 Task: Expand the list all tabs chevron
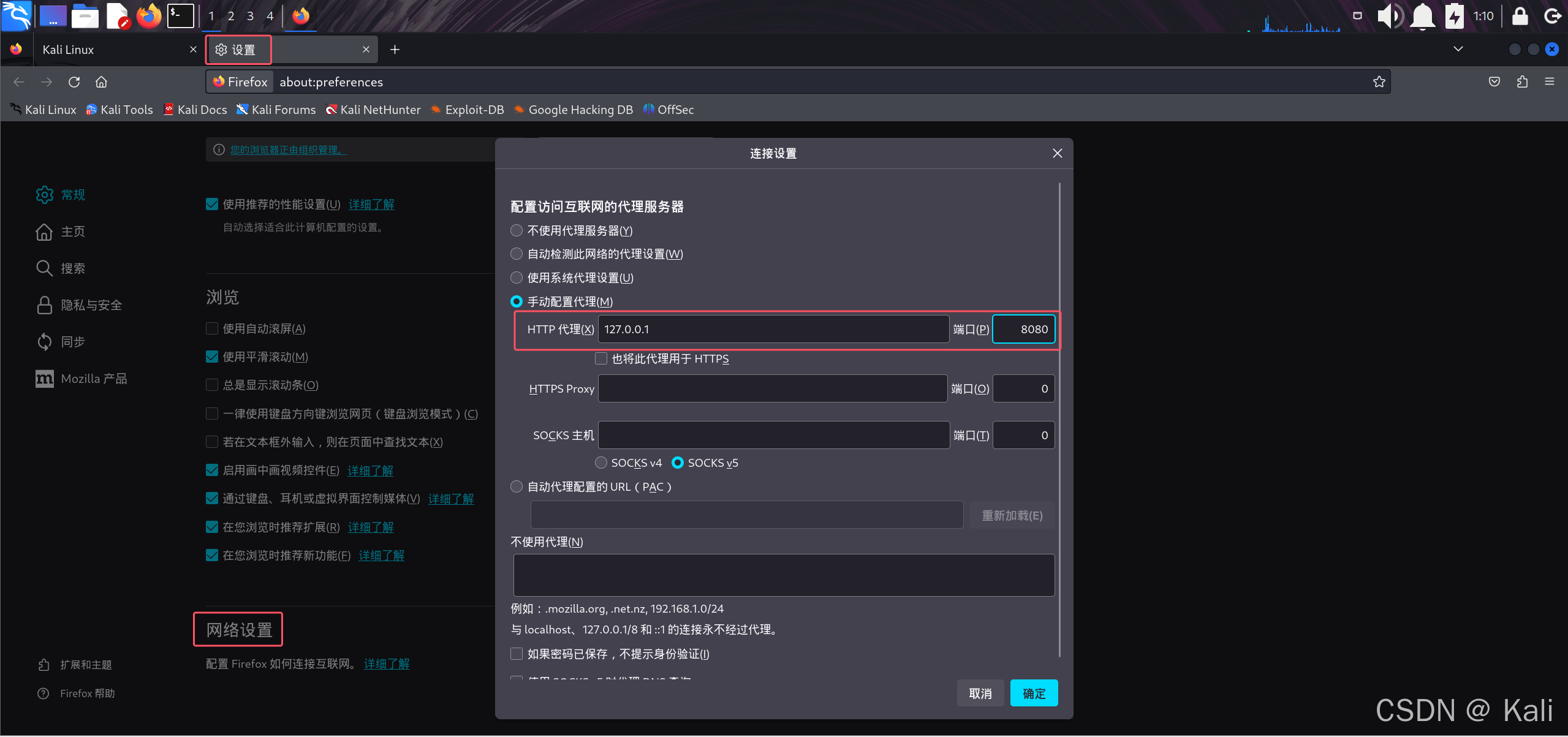(1458, 49)
